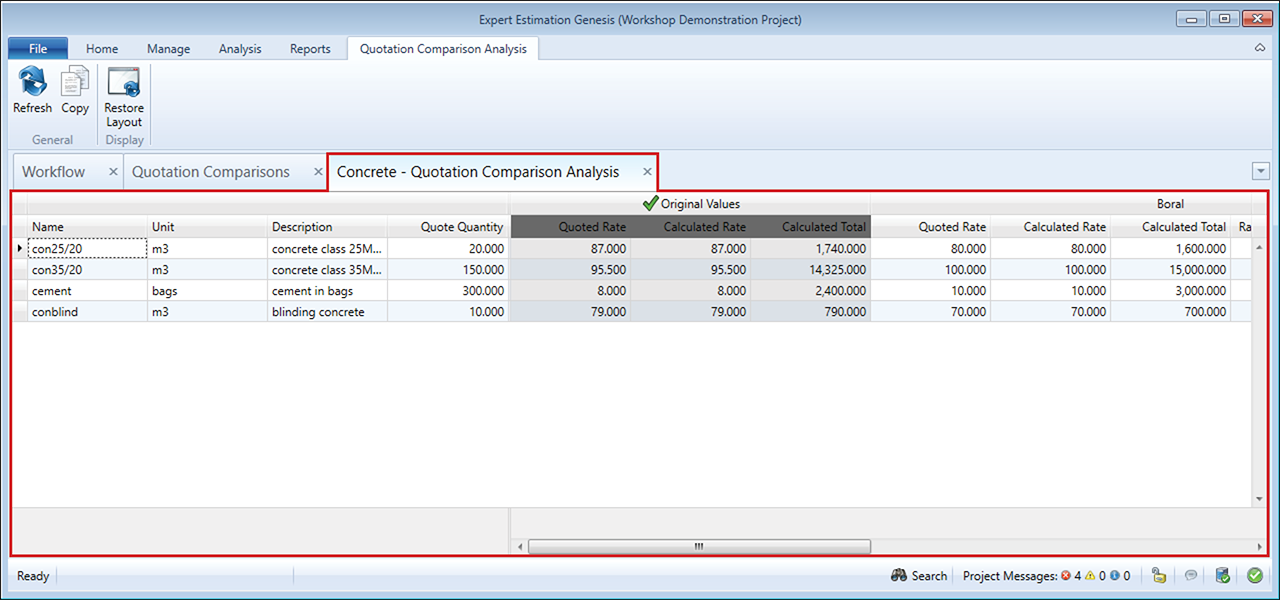Collapse the ribbon using the top-right chevron
This screenshot has width=1280, height=600.
click(1260, 48)
